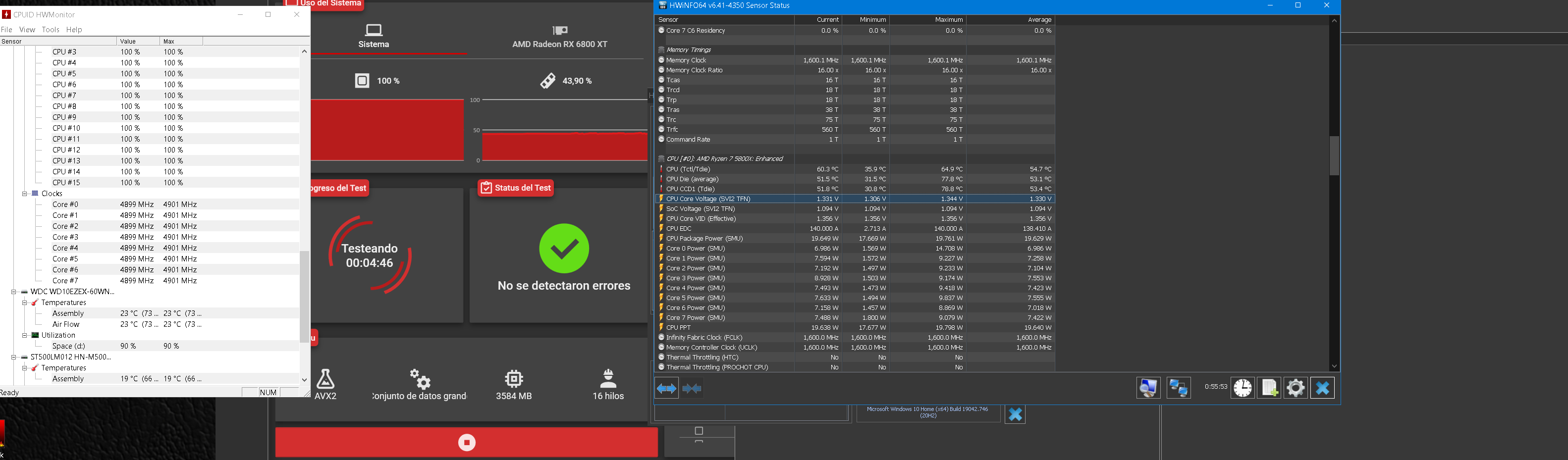Click HWiNFO log file with plus icon
This screenshot has height=460, width=1568.
click(x=1269, y=388)
